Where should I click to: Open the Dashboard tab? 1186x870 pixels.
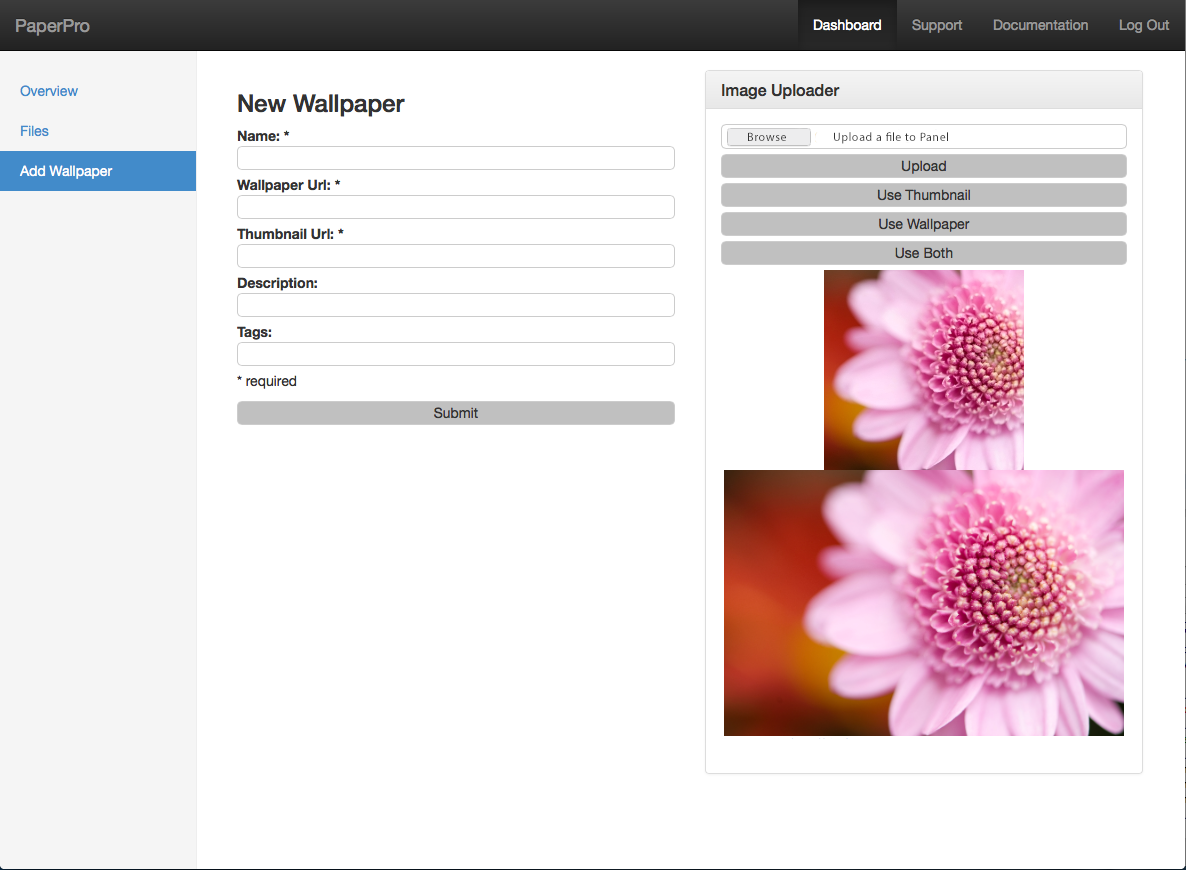(x=846, y=26)
